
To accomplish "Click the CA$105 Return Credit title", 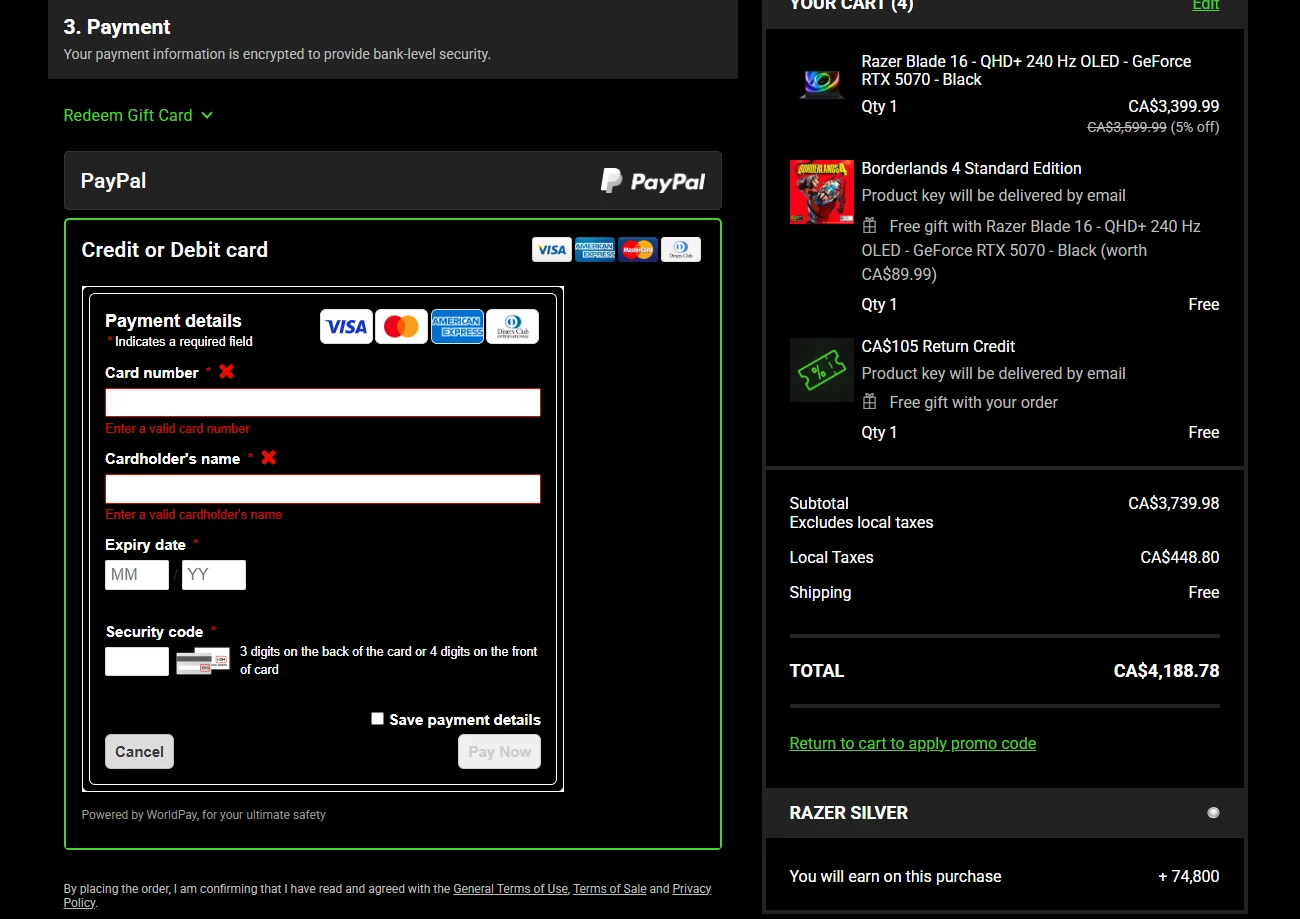I will [938, 346].
